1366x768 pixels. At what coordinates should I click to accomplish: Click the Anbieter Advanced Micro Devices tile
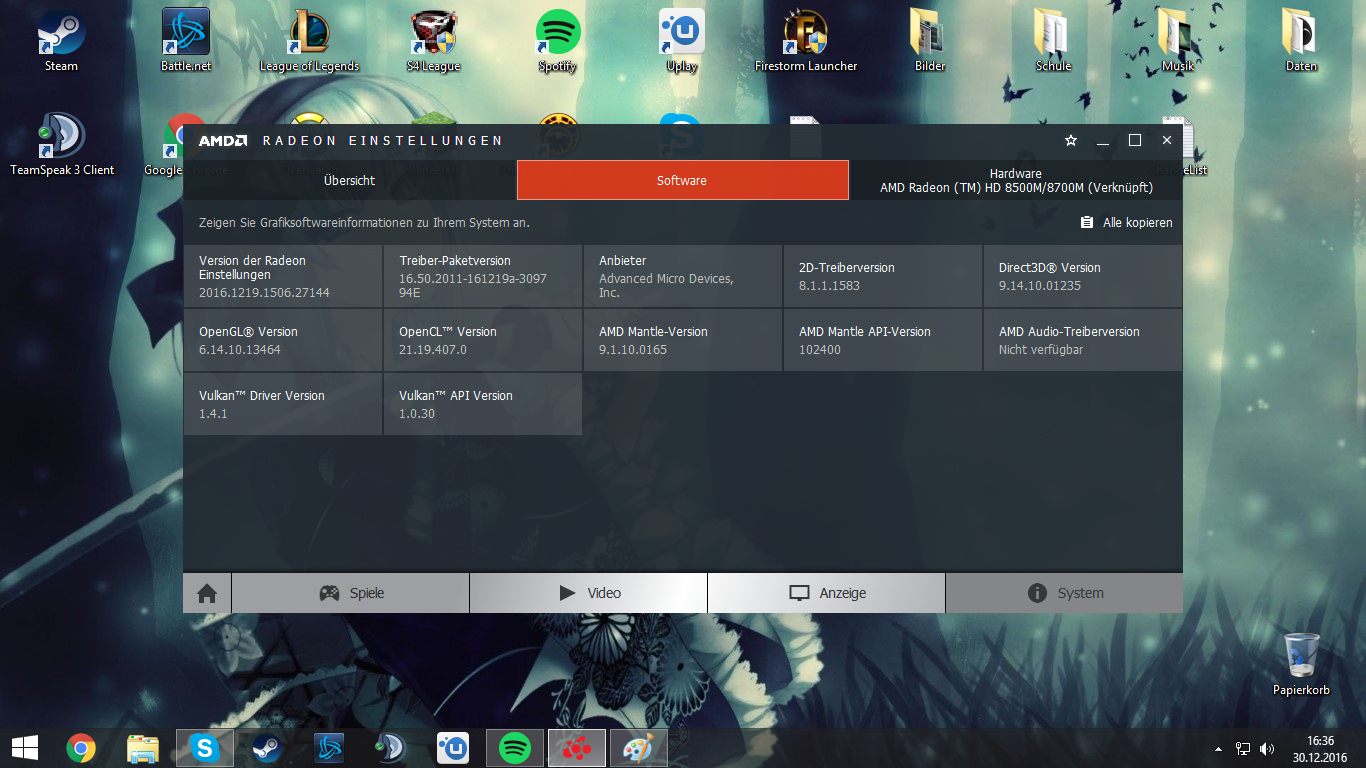(683, 276)
